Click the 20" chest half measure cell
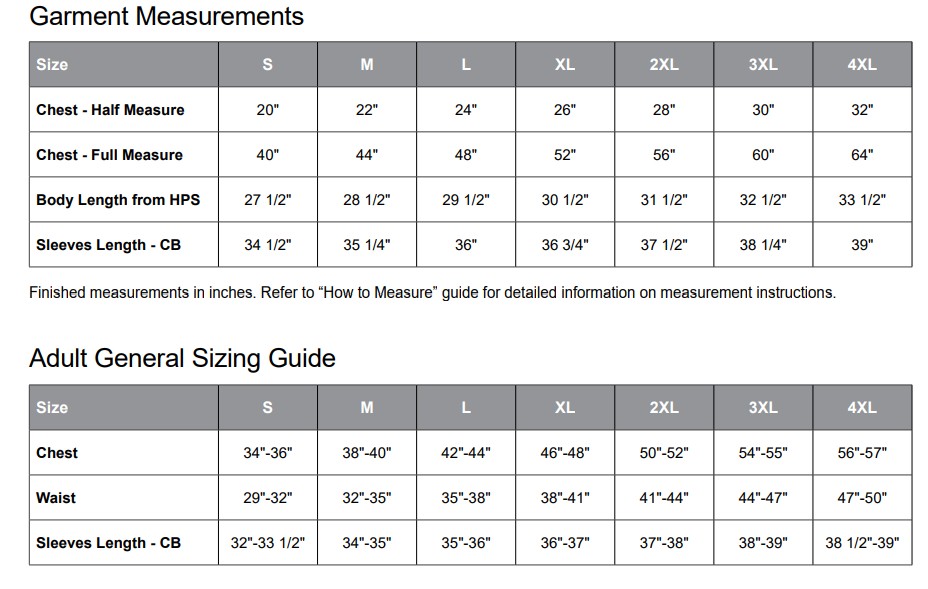Viewport: 928px width, 589px height. [x=268, y=110]
